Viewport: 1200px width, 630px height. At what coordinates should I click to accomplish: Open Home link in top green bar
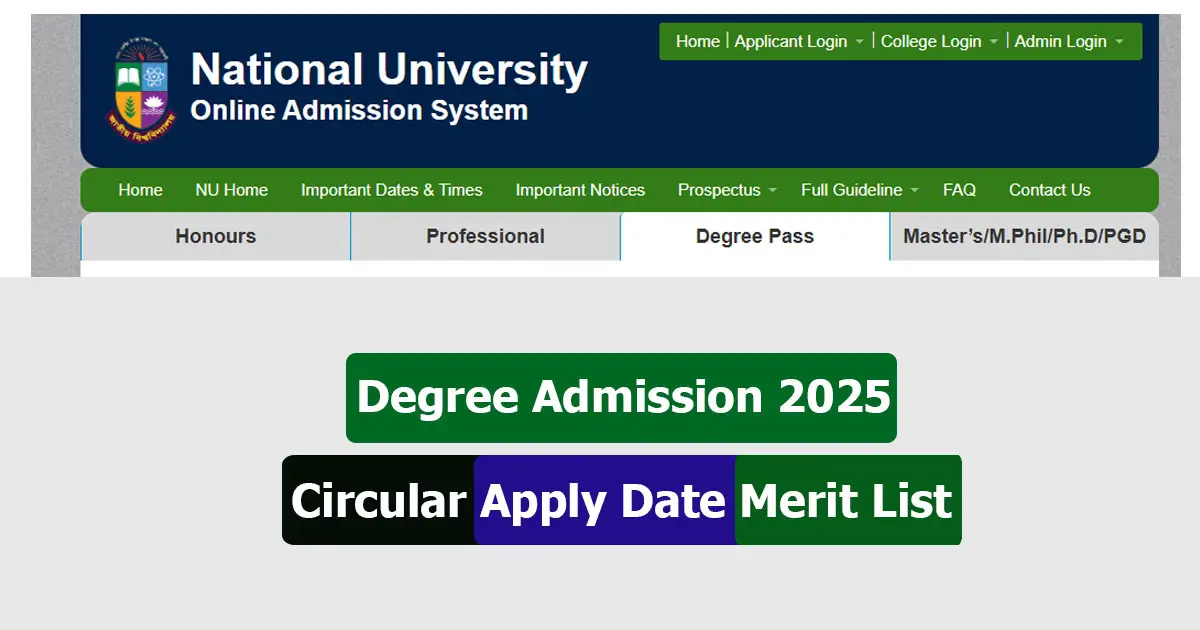coord(697,41)
